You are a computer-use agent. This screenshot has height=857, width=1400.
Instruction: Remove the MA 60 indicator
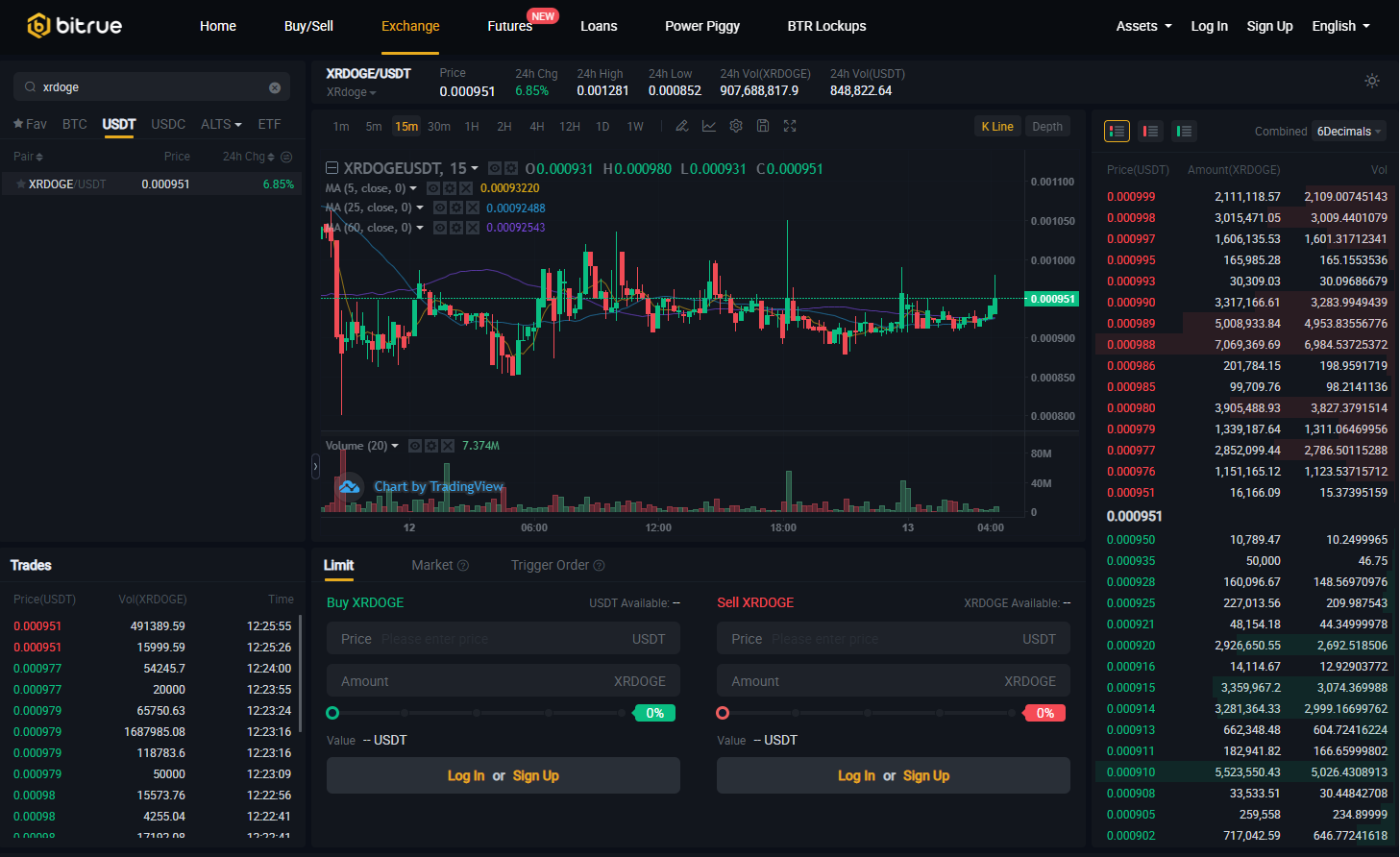473,228
